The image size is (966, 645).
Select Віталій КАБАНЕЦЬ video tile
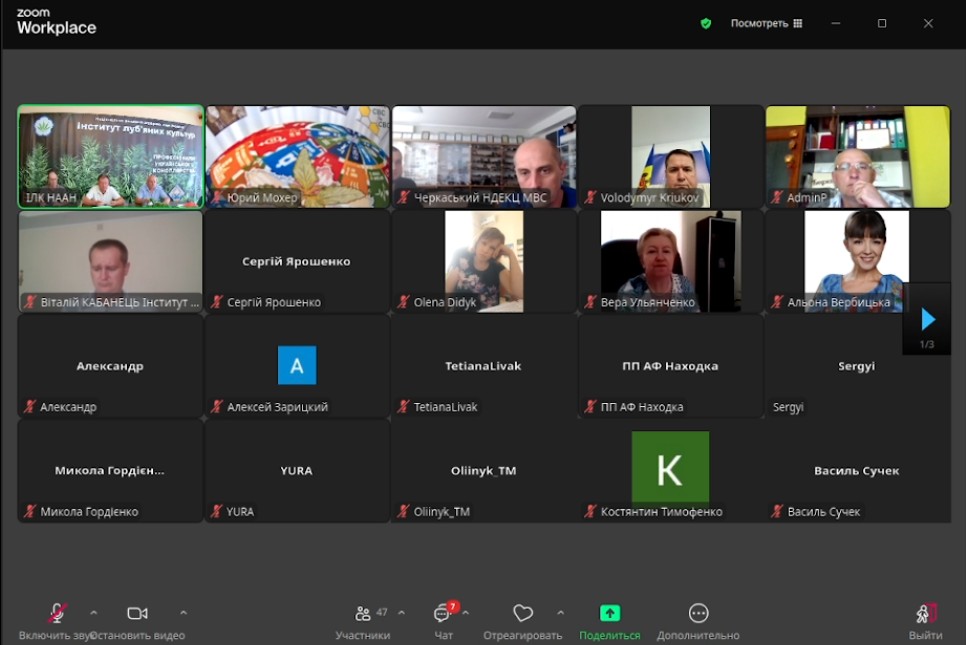111,261
